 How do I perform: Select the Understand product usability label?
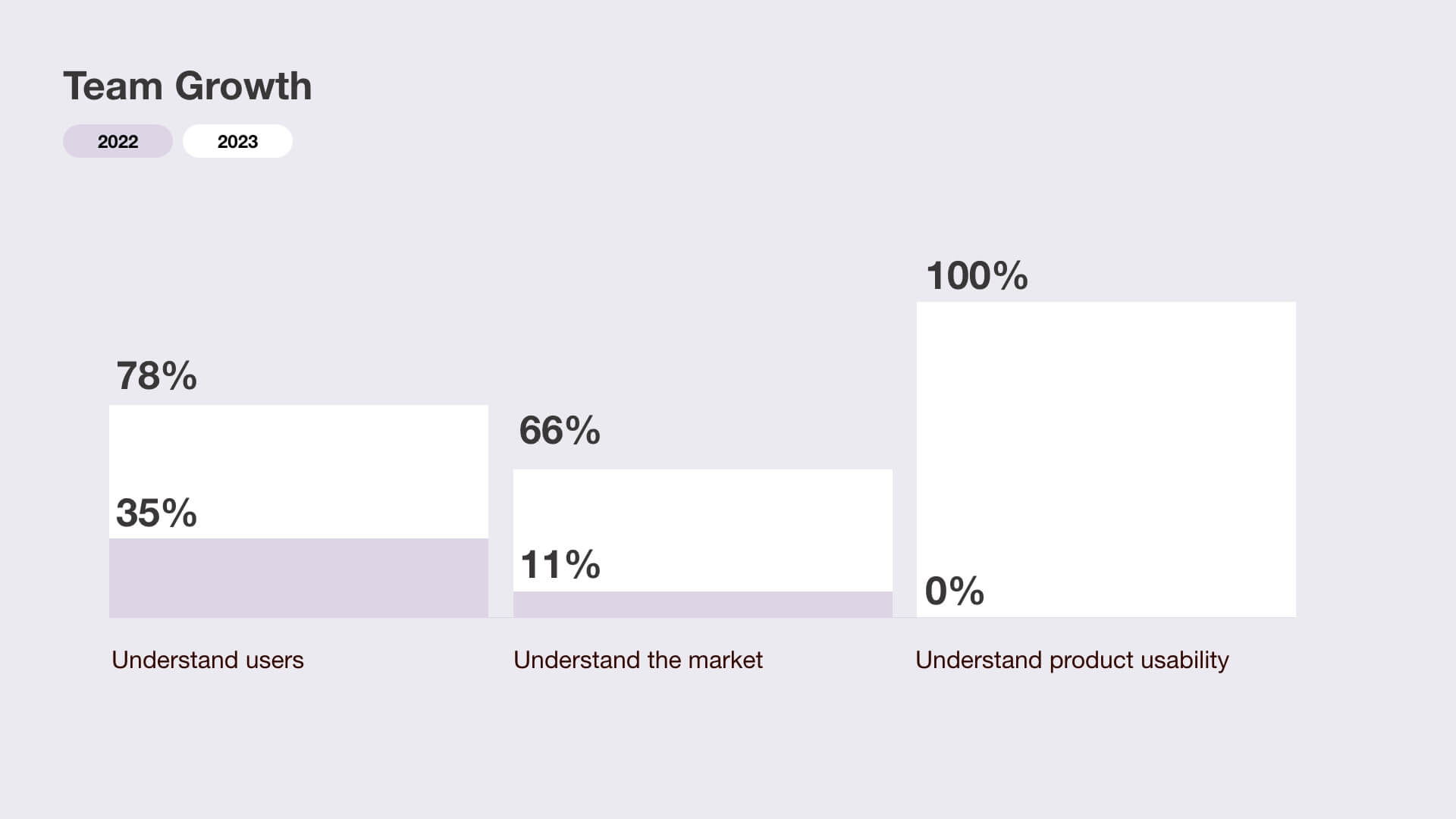click(1072, 660)
